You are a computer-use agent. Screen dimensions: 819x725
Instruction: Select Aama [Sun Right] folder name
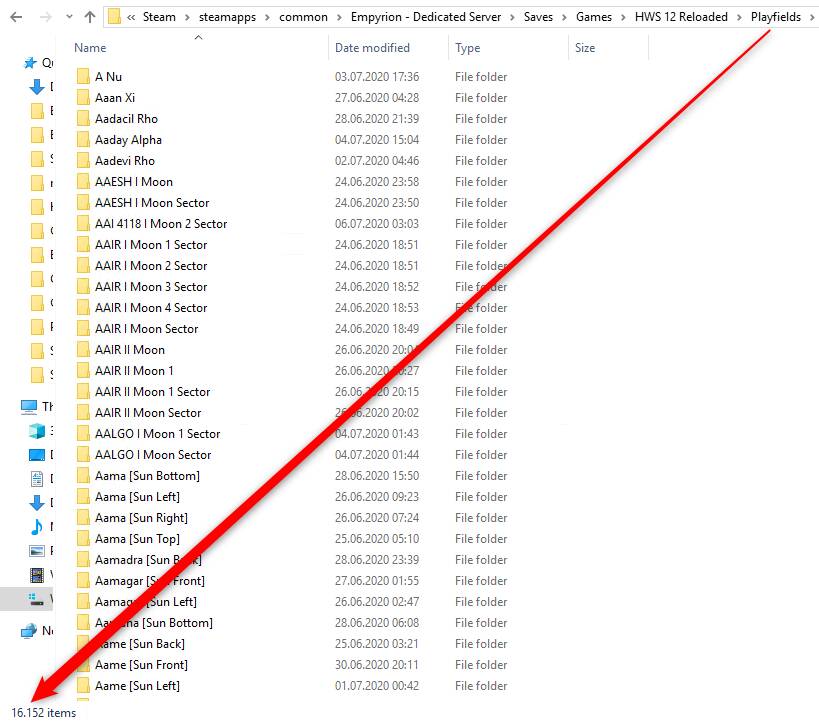pos(142,518)
